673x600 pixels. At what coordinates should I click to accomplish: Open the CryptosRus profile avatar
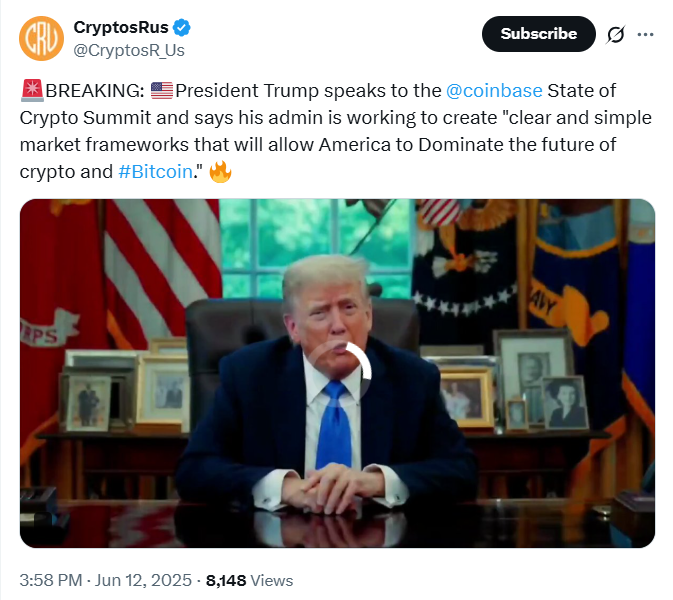point(40,38)
